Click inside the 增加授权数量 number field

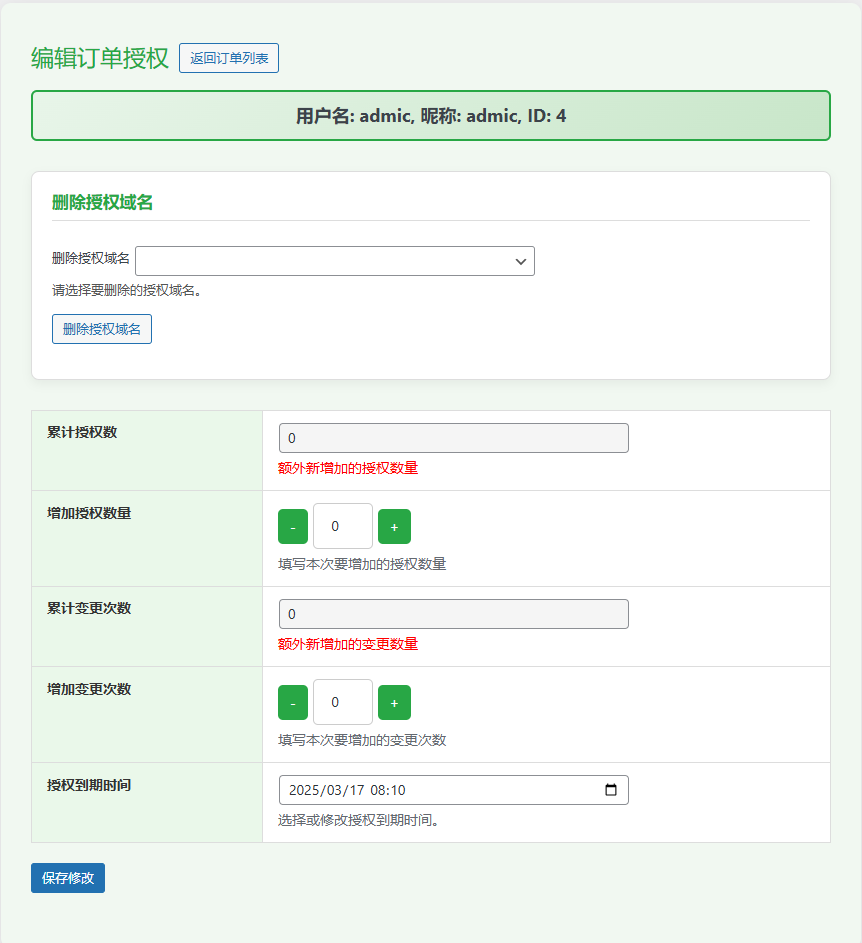pyautogui.click(x=343, y=525)
